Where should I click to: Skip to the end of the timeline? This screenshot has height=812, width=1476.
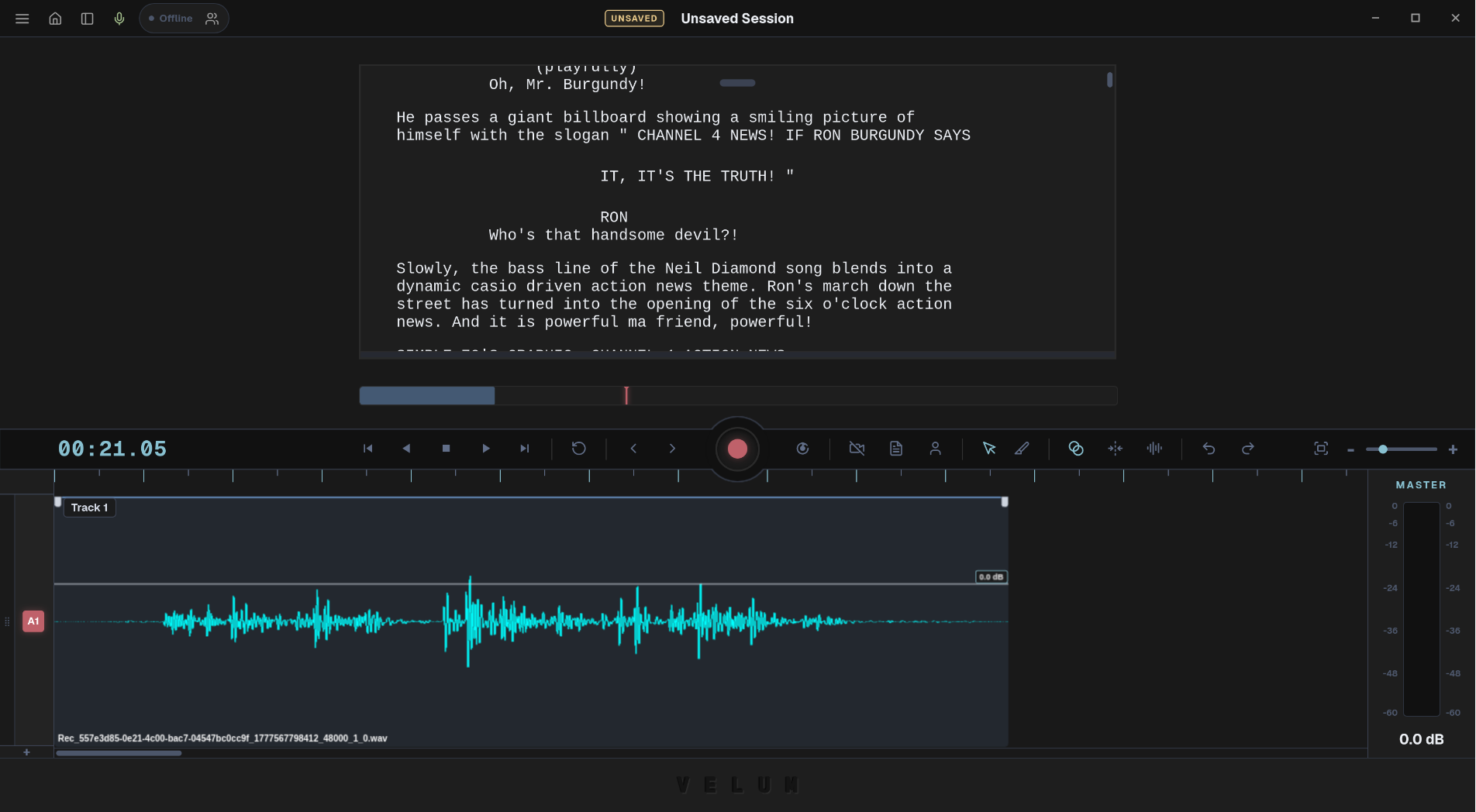click(525, 449)
